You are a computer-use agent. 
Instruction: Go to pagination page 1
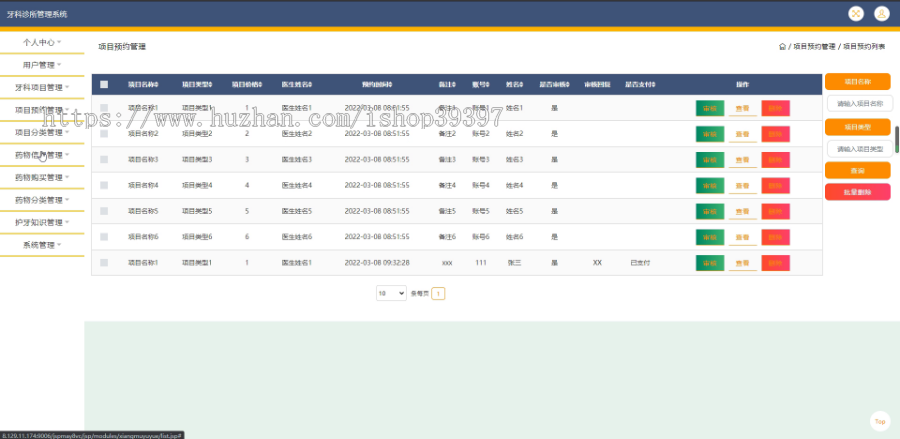(x=438, y=294)
